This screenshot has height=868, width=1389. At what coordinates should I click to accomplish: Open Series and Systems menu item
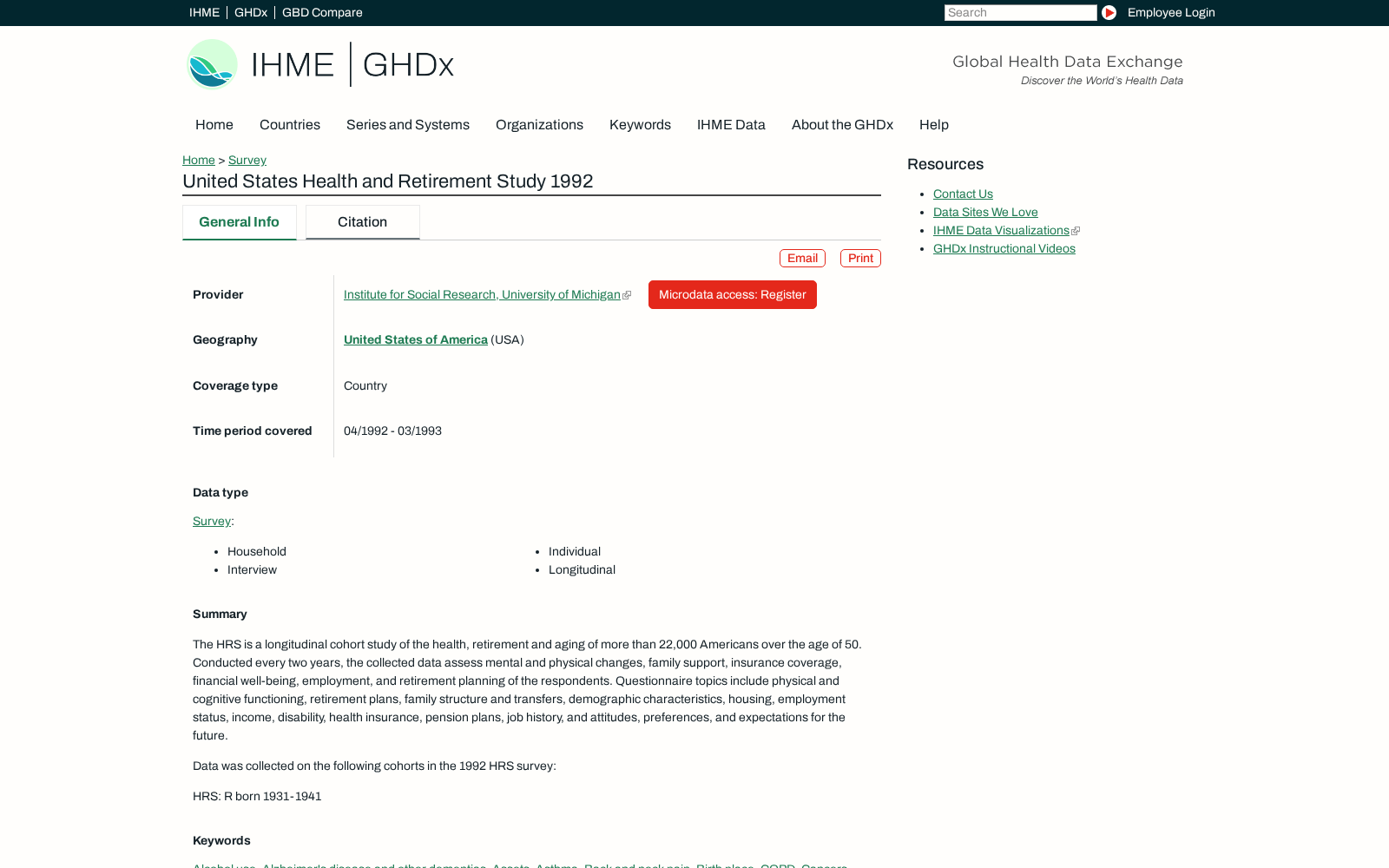point(408,125)
